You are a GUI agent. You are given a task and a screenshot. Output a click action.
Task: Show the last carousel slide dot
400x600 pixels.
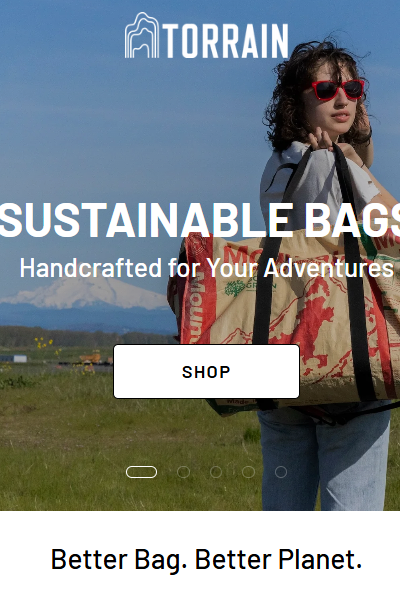click(x=281, y=472)
